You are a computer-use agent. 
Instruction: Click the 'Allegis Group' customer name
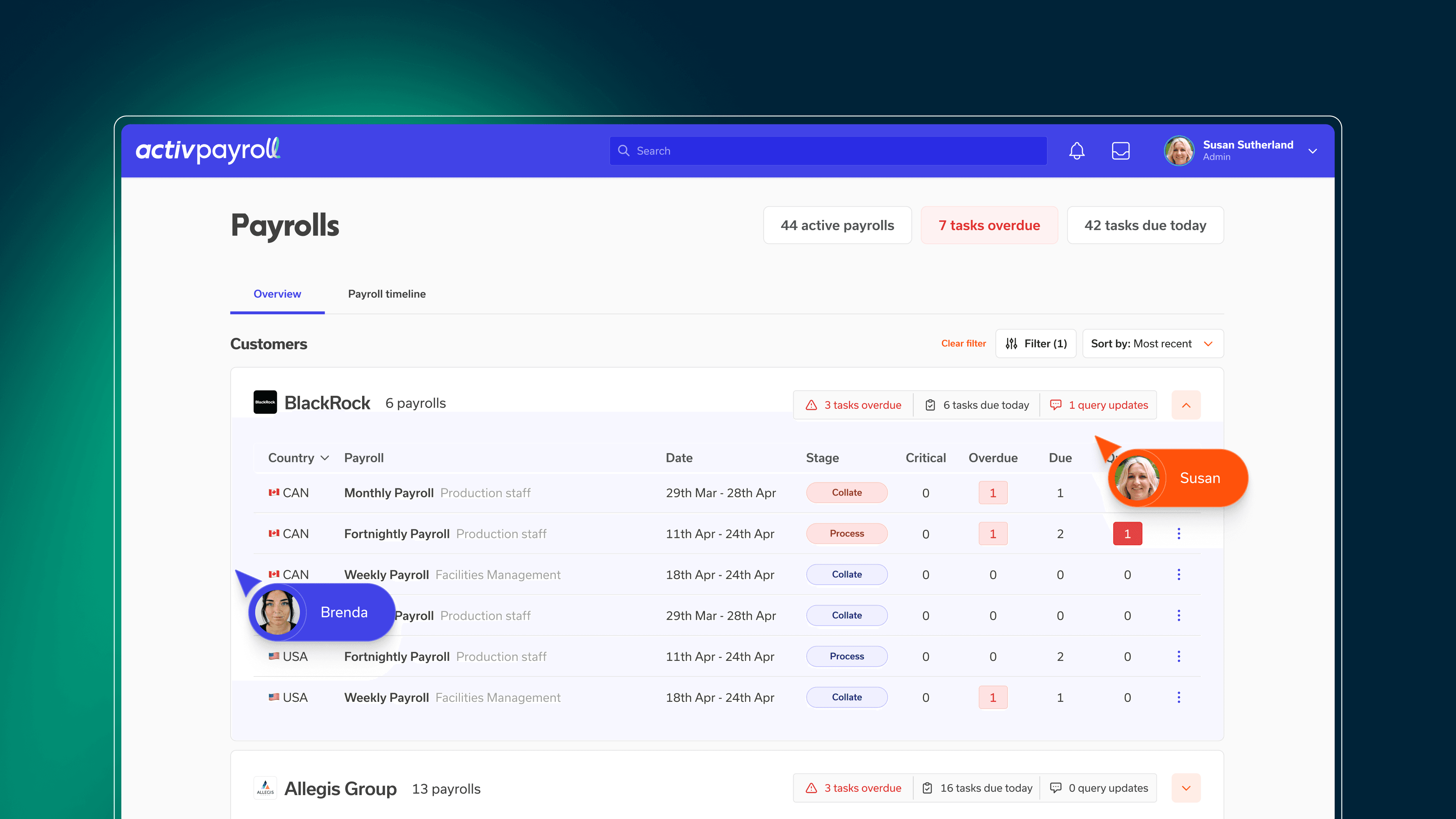pyautogui.click(x=340, y=789)
